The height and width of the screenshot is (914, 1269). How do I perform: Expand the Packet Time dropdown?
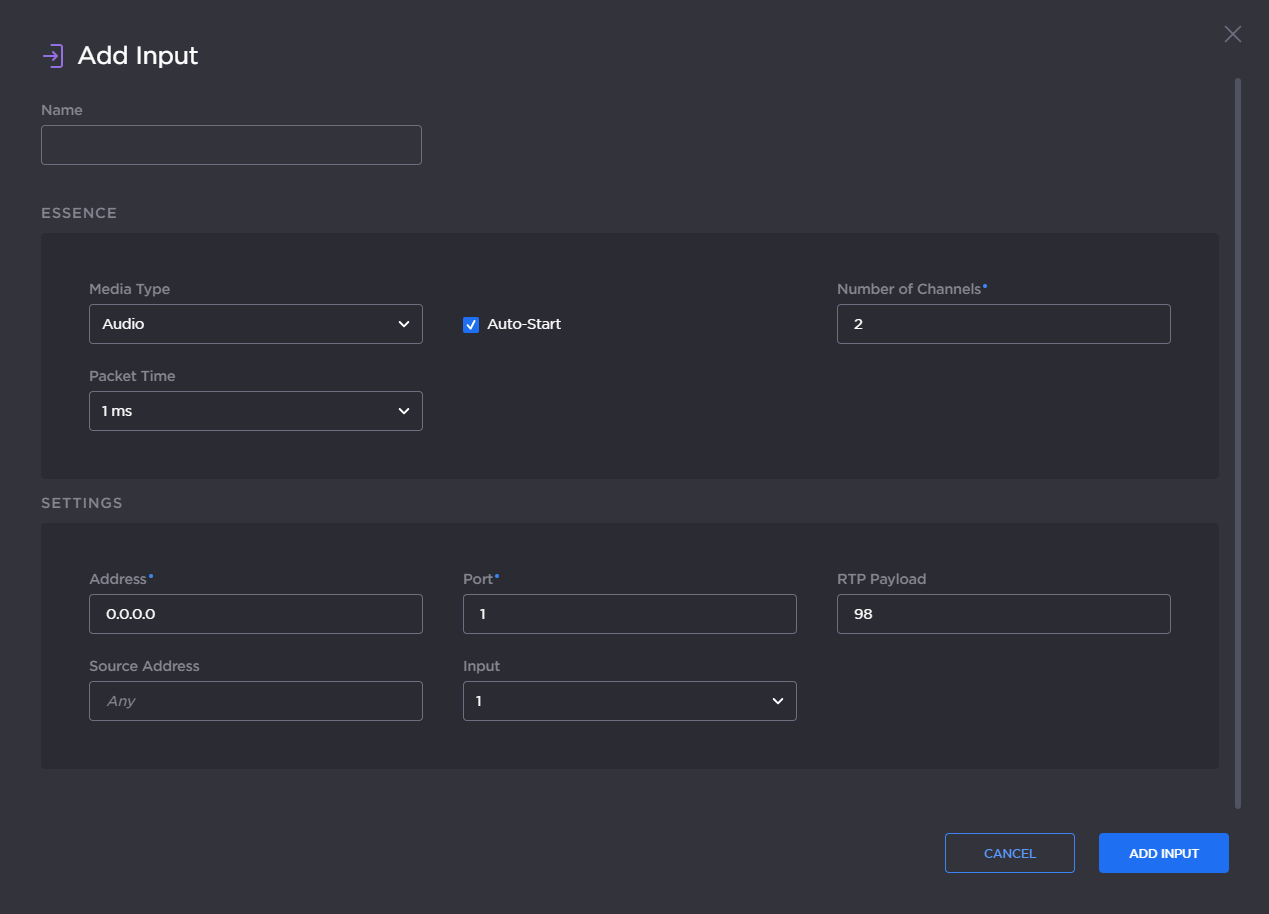pyautogui.click(x=255, y=411)
